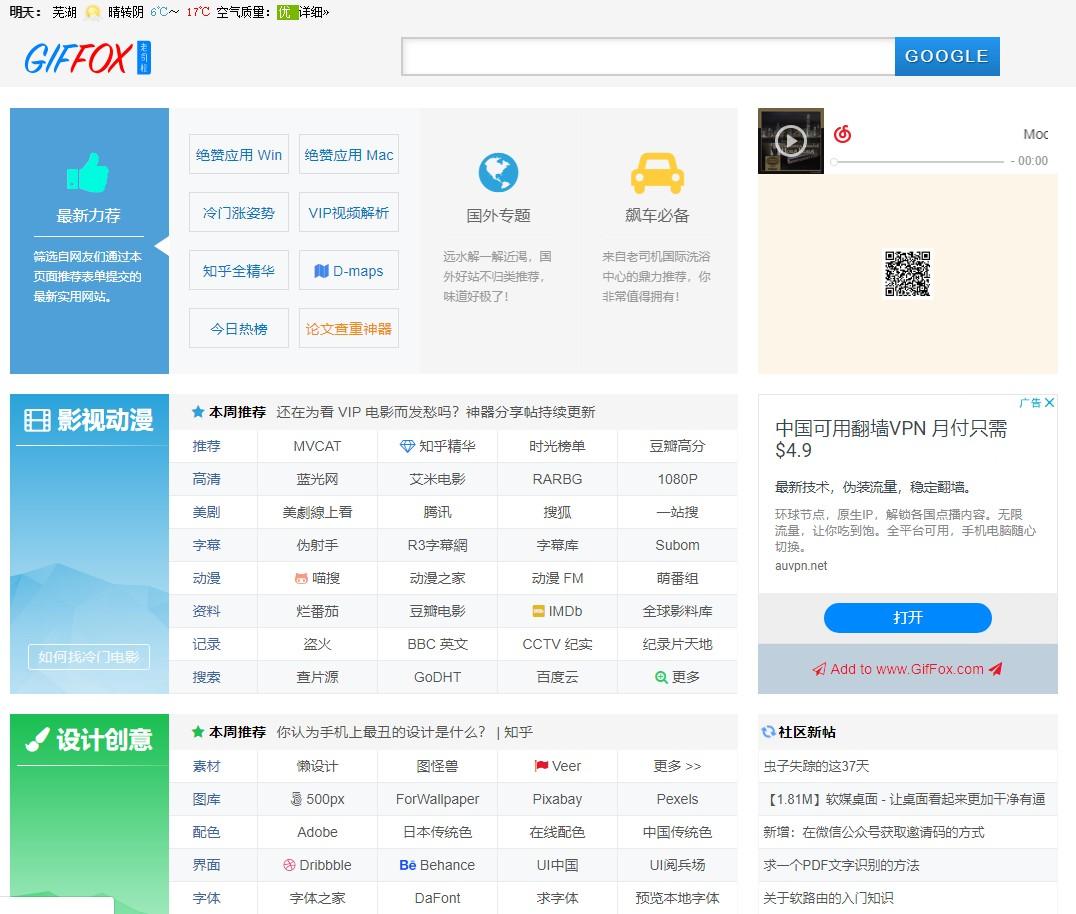Click the thumbs-up 最新力荐 icon
Screen dimensions: 1076x914
coord(88,173)
